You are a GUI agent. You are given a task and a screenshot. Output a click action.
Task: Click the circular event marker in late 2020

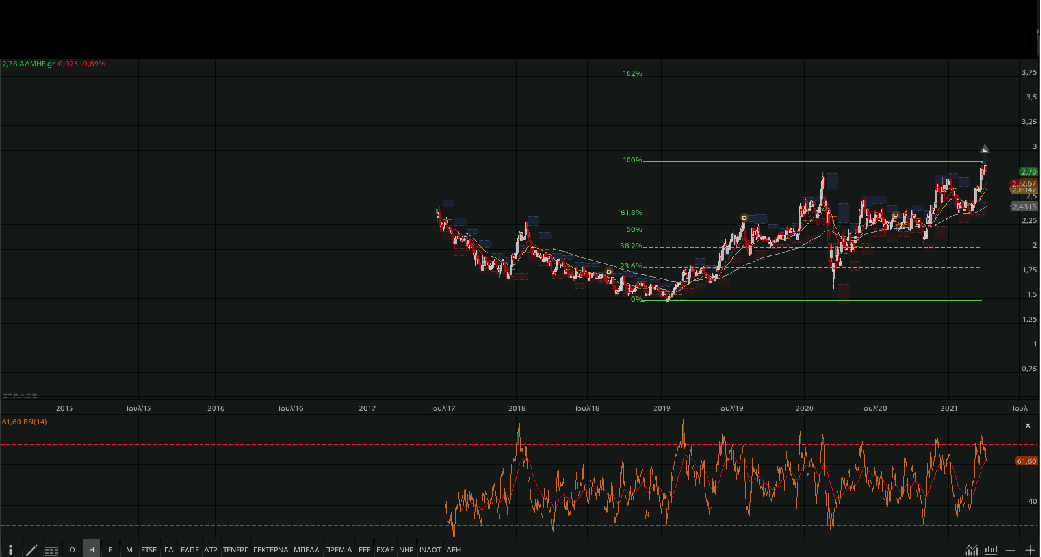tap(895, 216)
